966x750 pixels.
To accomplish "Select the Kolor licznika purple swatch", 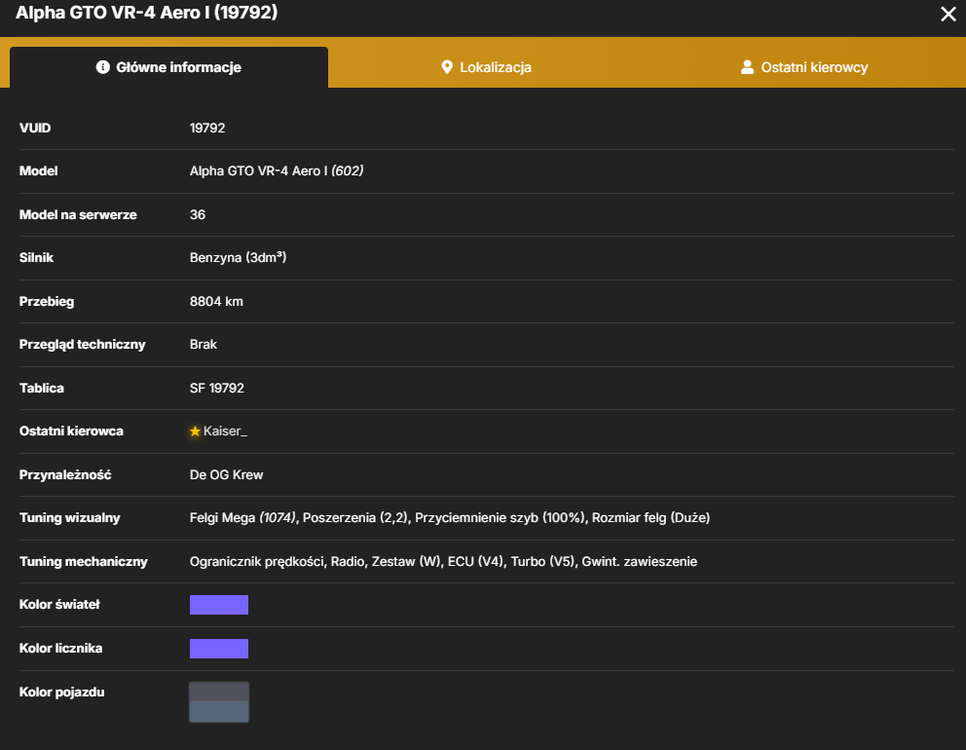I will [x=219, y=648].
